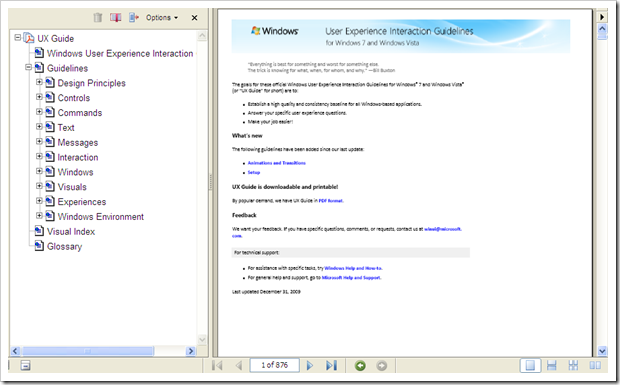Expand the Messages bookmark node

click(39, 141)
